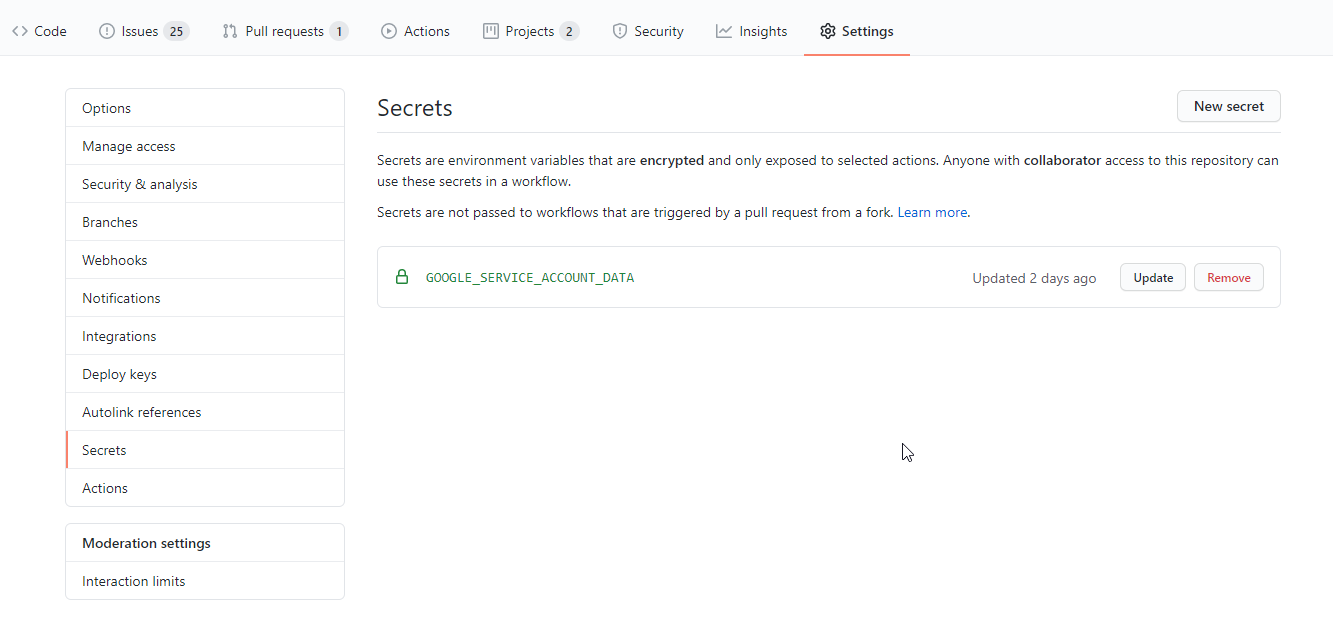Click the Code brackets icon
1333x617 pixels.
(20, 31)
